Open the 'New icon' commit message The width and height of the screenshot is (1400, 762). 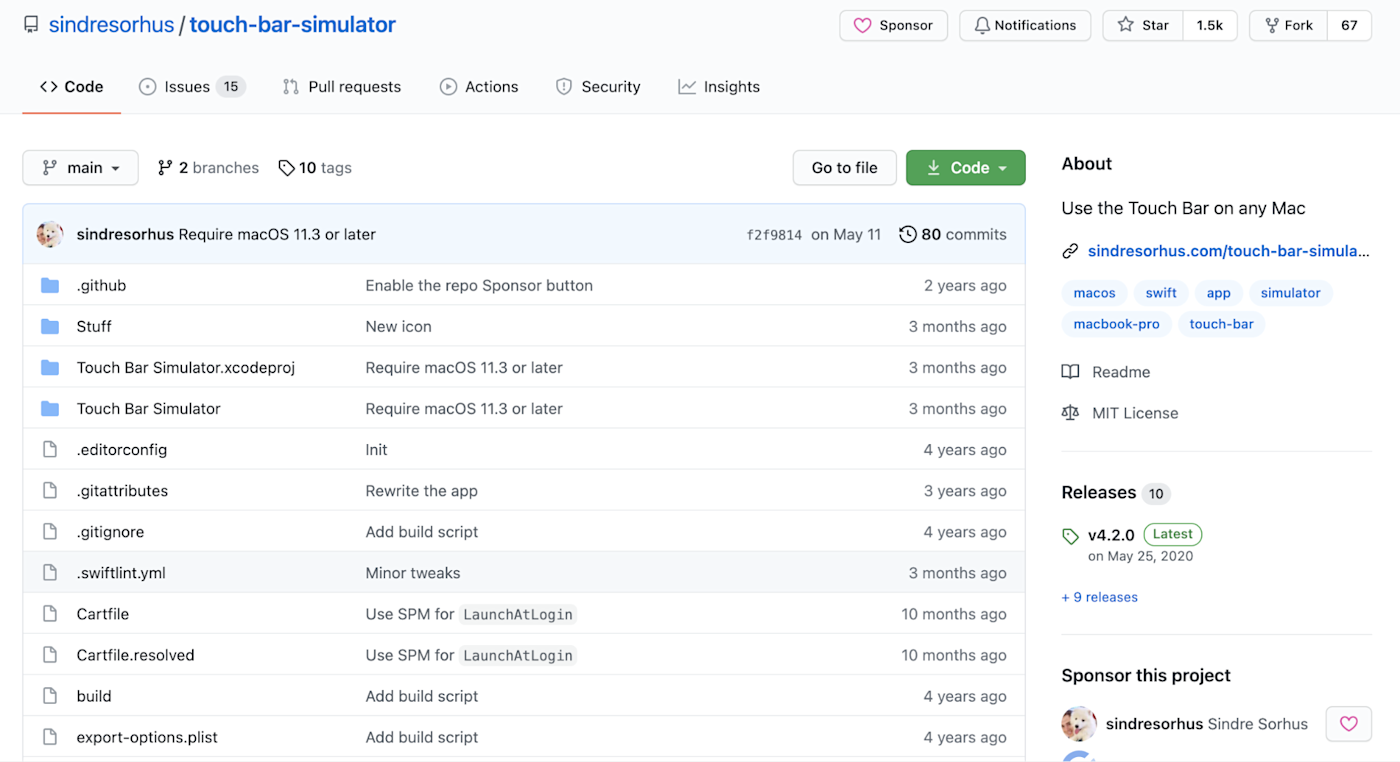pos(398,327)
